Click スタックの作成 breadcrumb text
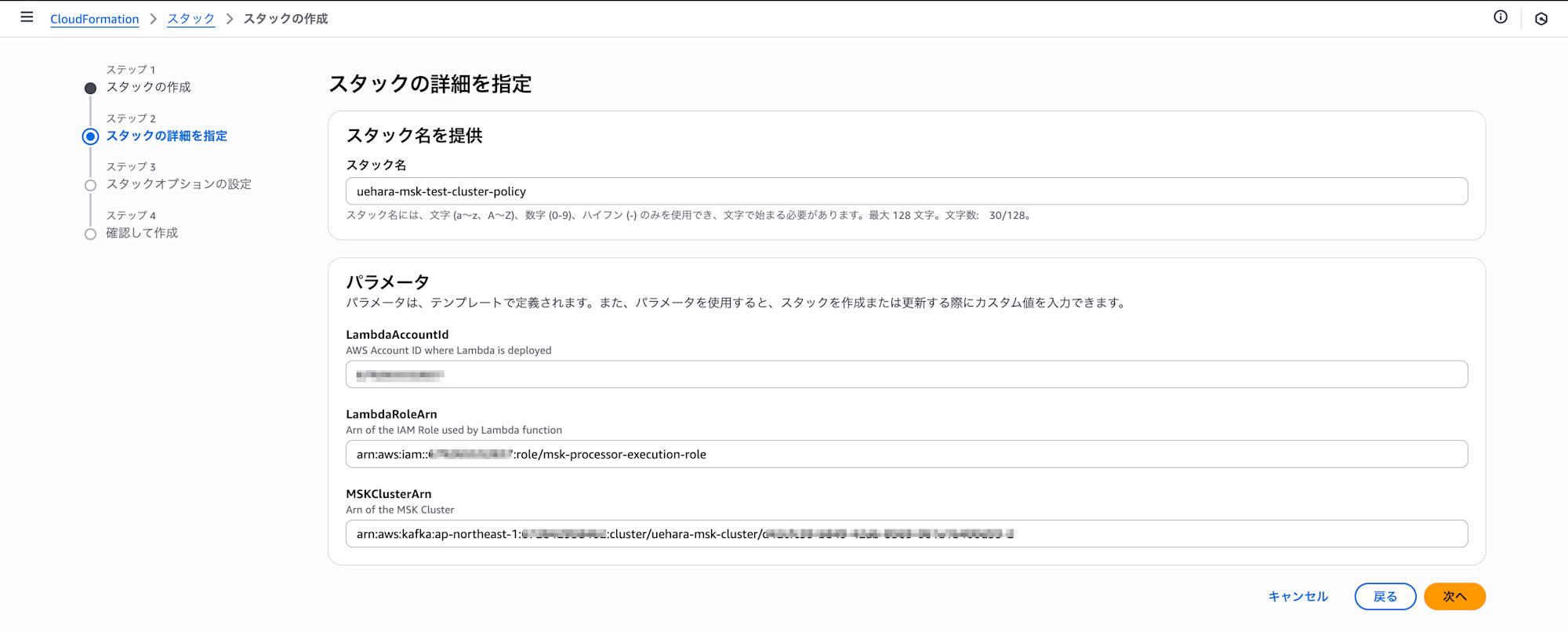Viewport: 1568px width, 632px height. (285, 19)
